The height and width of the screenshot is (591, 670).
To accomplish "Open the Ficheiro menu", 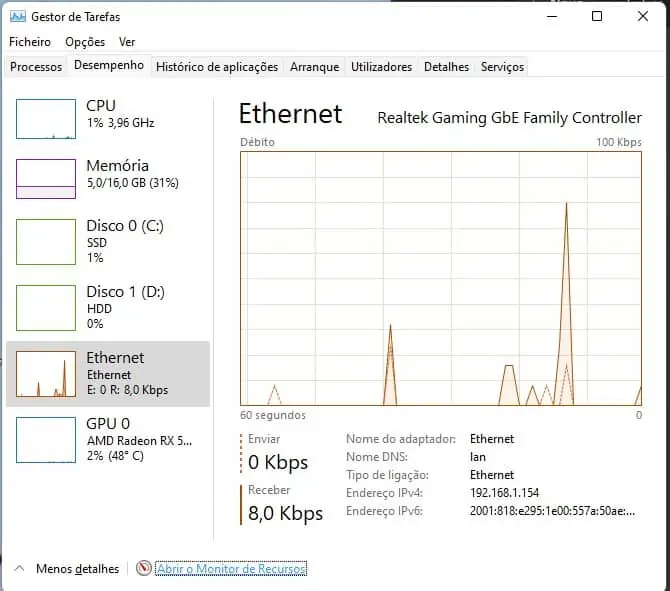I will [x=30, y=42].
